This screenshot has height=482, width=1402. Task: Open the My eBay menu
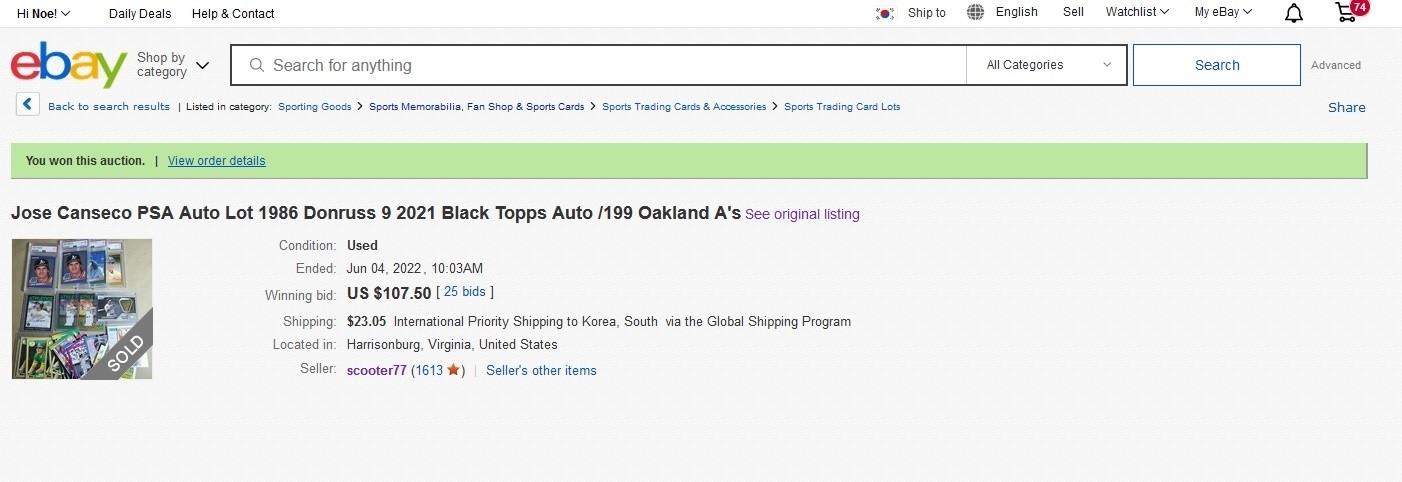[x=1223, y=12]
